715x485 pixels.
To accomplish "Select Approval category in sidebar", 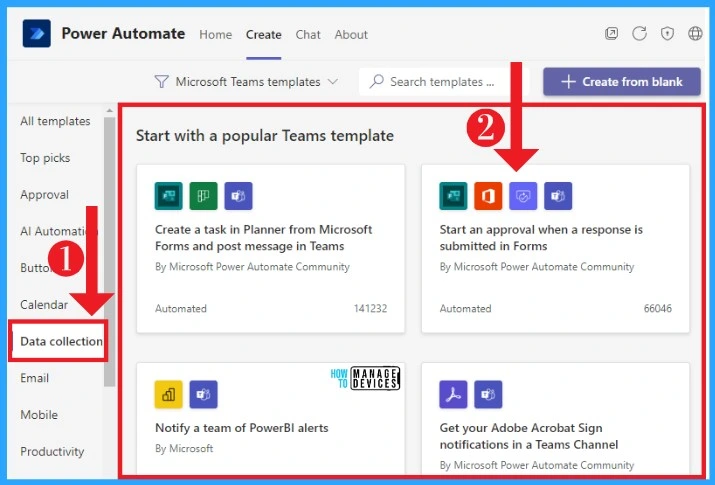I will click(x=44, y=195).
